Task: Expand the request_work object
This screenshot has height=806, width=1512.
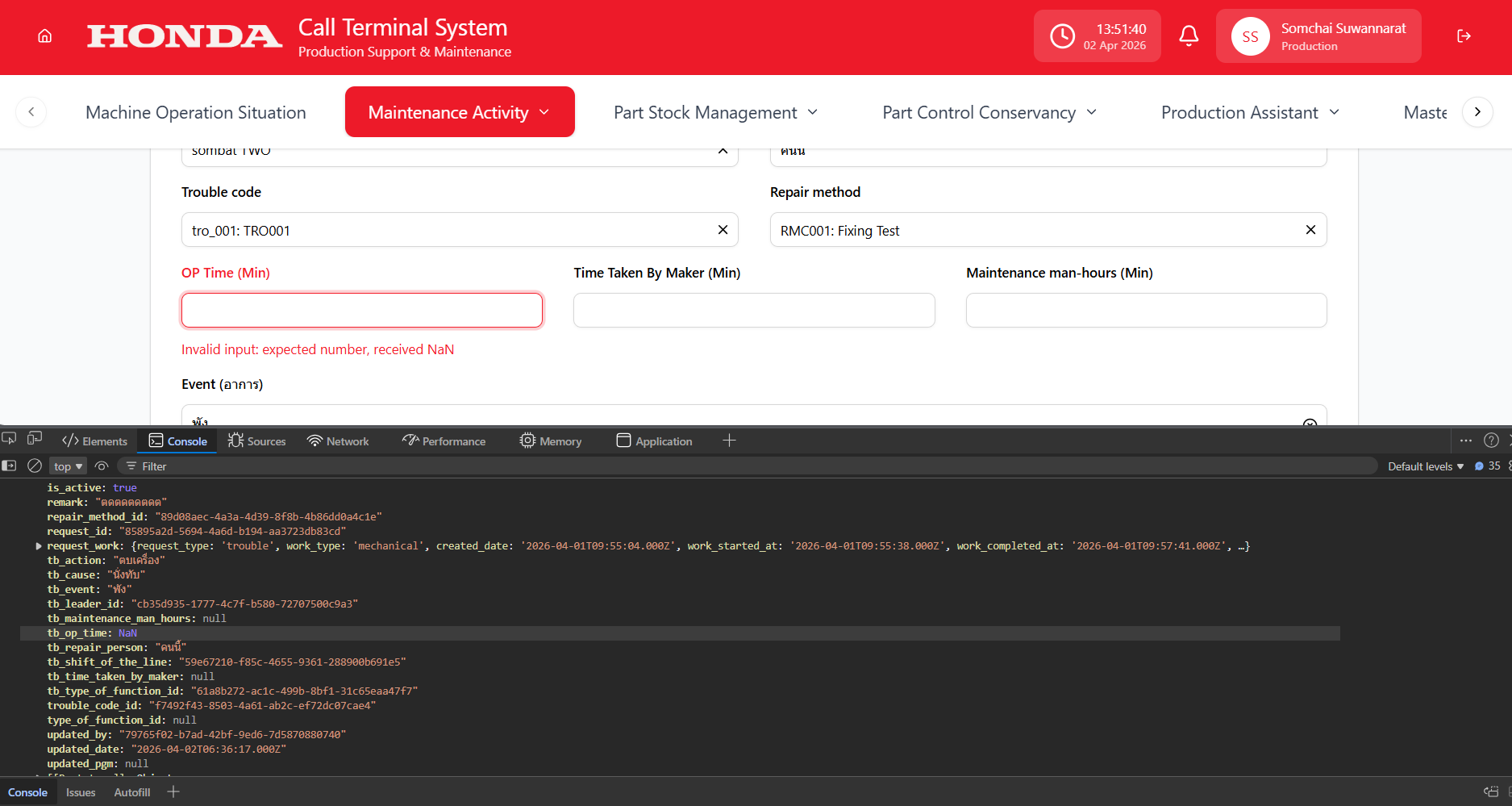Action: click(x=39, y=546)
